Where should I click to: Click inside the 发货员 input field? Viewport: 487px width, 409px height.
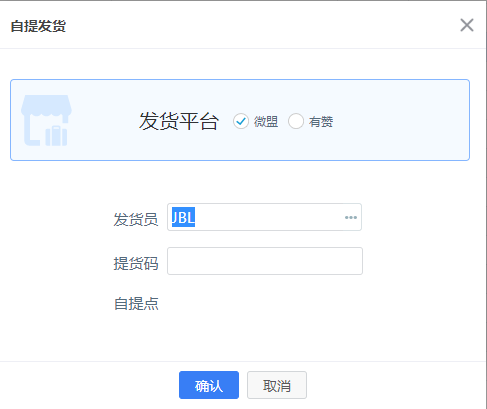pos(264,217)
